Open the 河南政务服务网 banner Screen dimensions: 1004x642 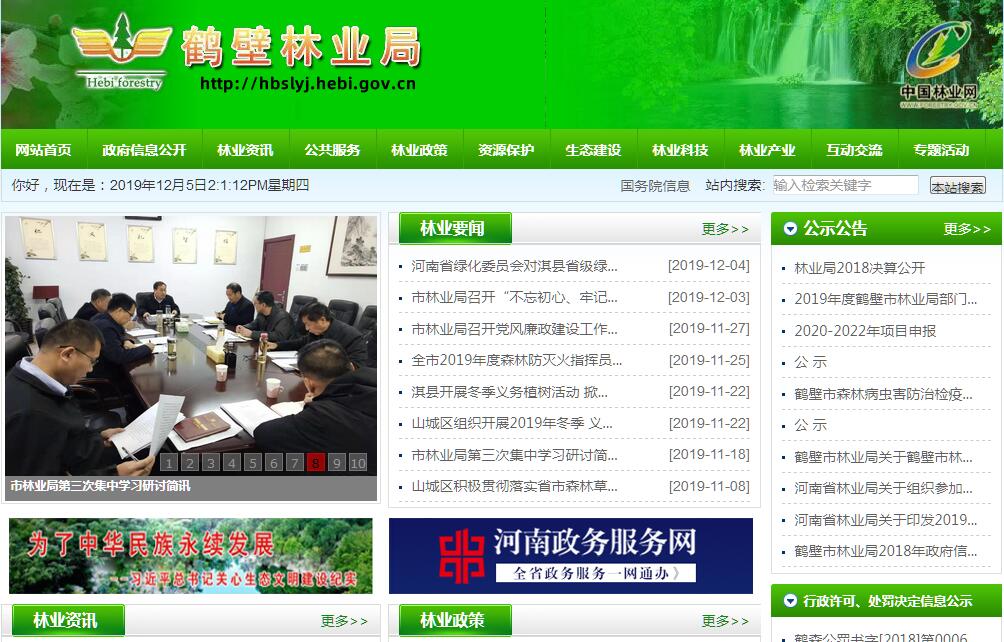coord(571,556)
